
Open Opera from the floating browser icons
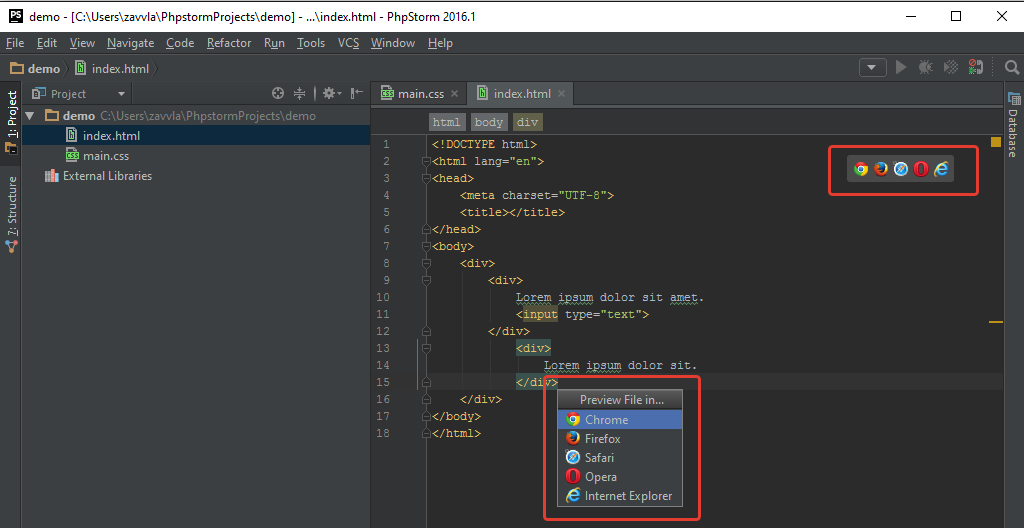click(921, 169)
